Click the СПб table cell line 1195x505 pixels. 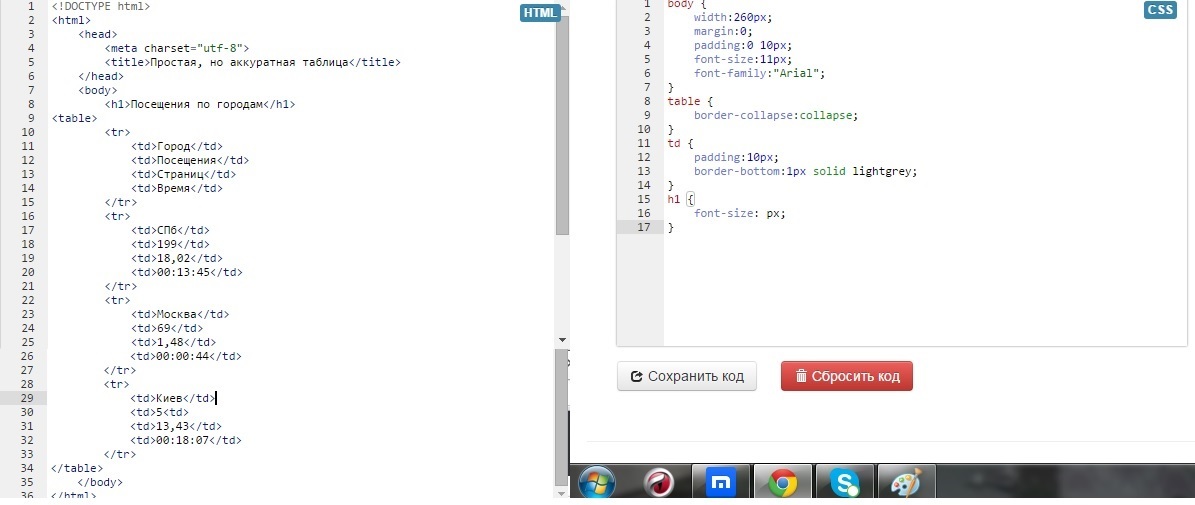point(170,230)
